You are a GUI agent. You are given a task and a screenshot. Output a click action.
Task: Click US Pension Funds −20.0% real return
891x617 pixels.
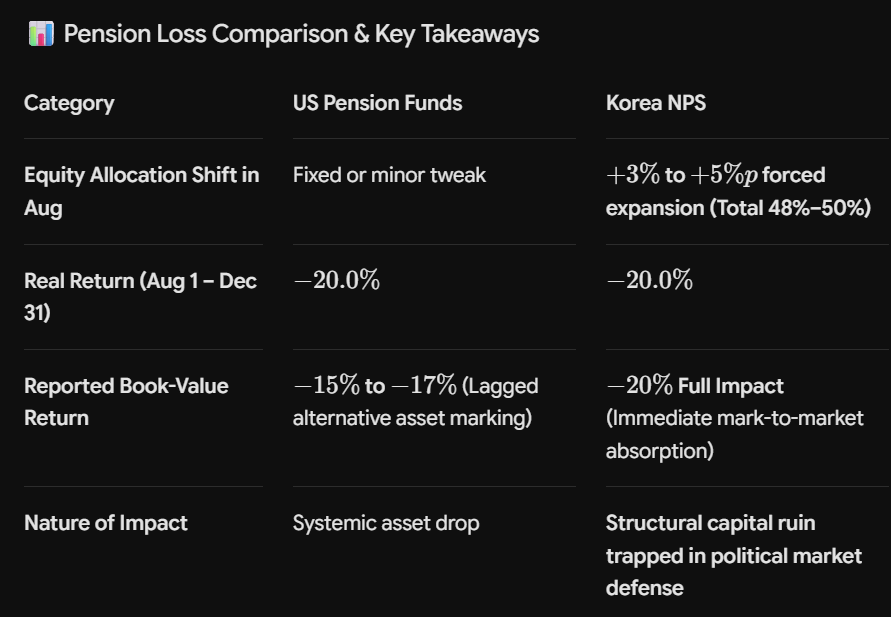(x=336, y=280)
